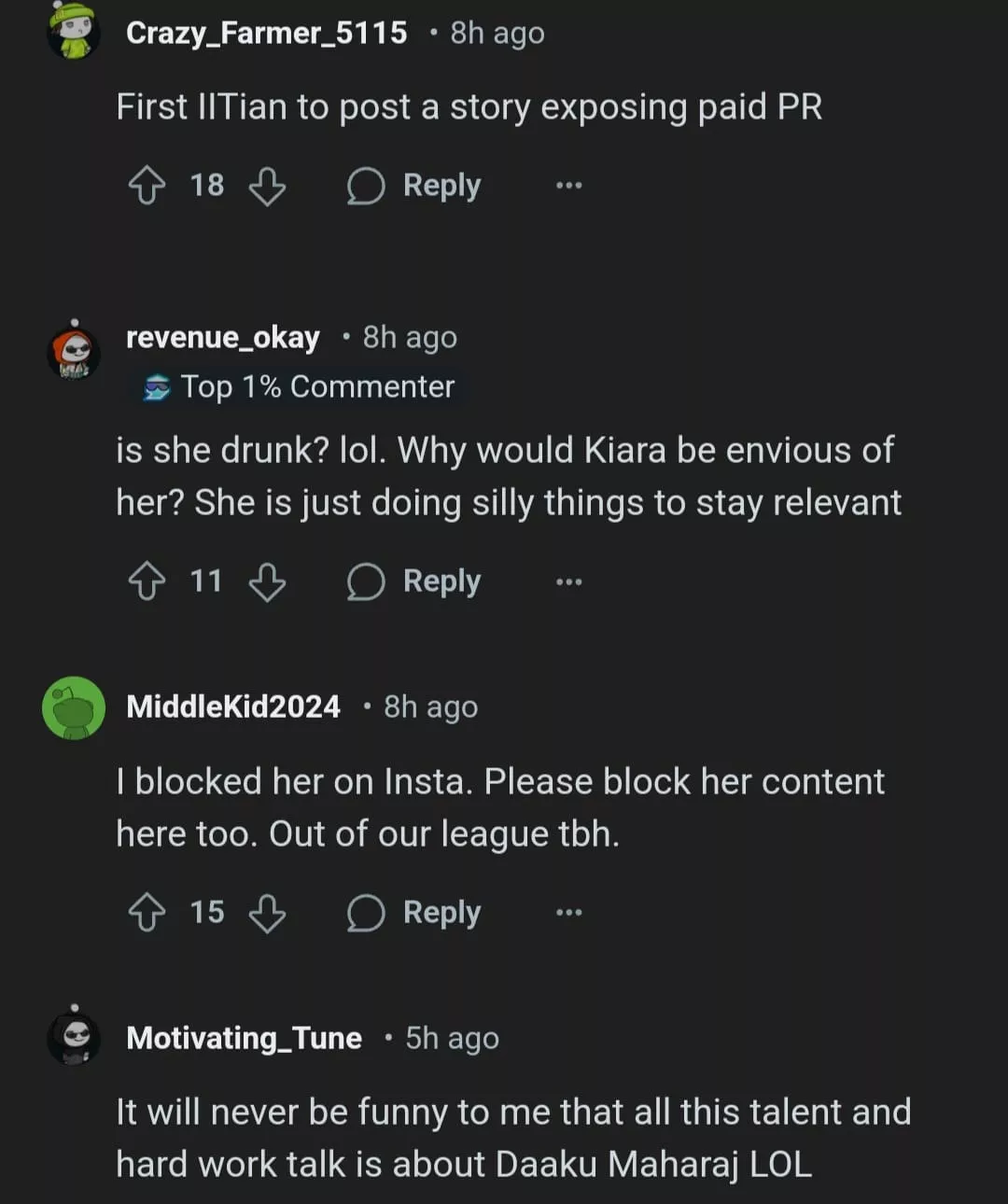Upvote MiddleKid2024's comment

[147, 913]
